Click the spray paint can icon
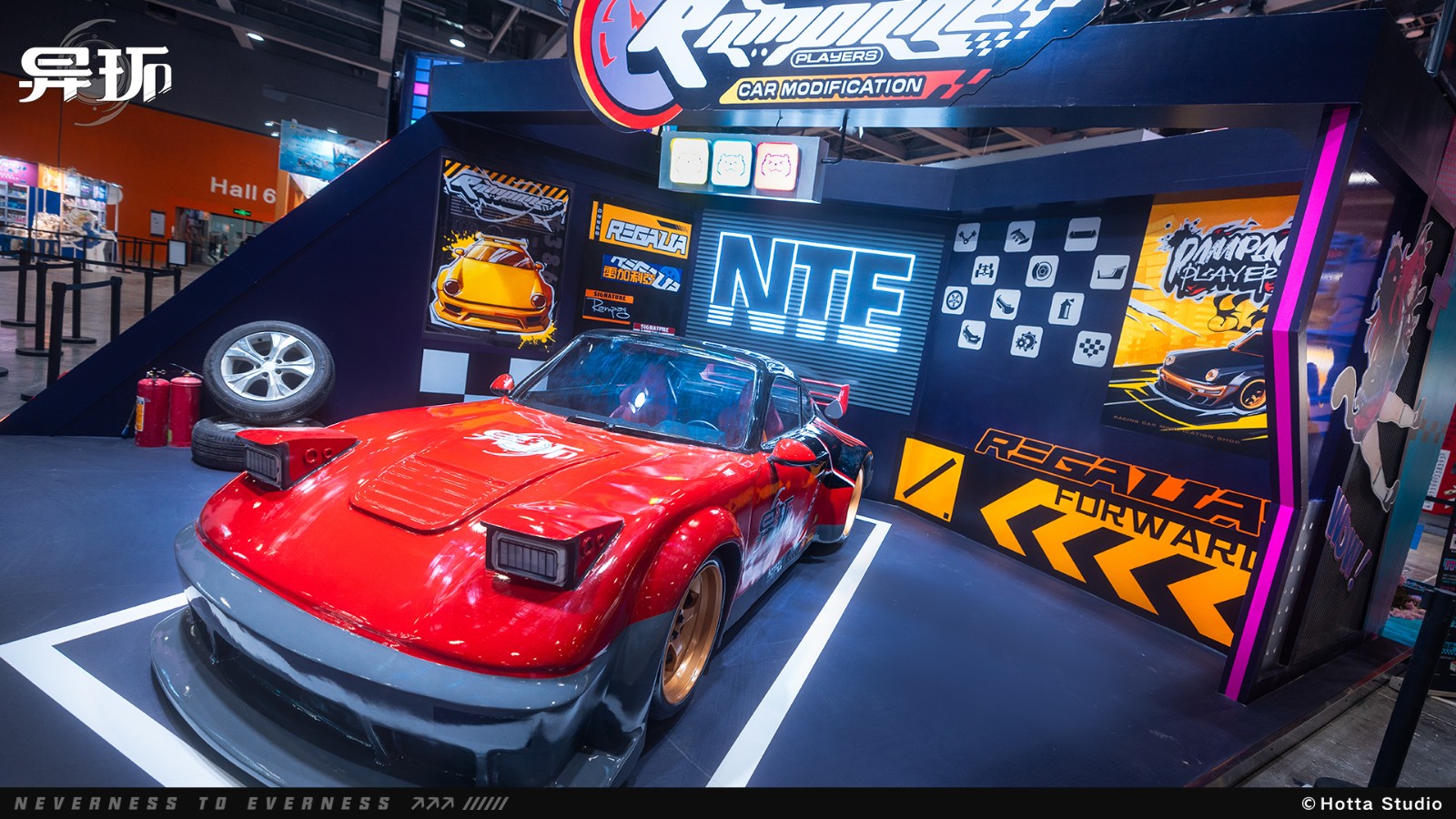 click(1065, 309)
